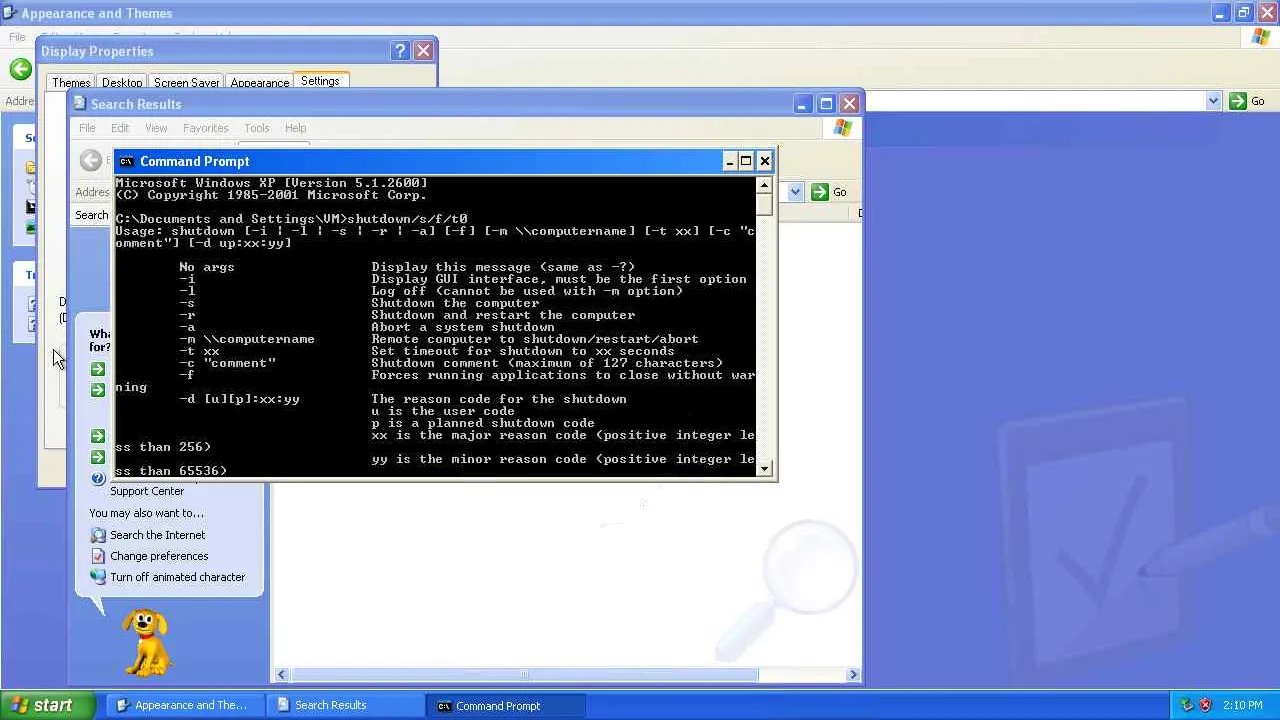This screenshot has width=1280, height=720.
Task: Click the Change preferences link
Action: (x=159, y=556)
